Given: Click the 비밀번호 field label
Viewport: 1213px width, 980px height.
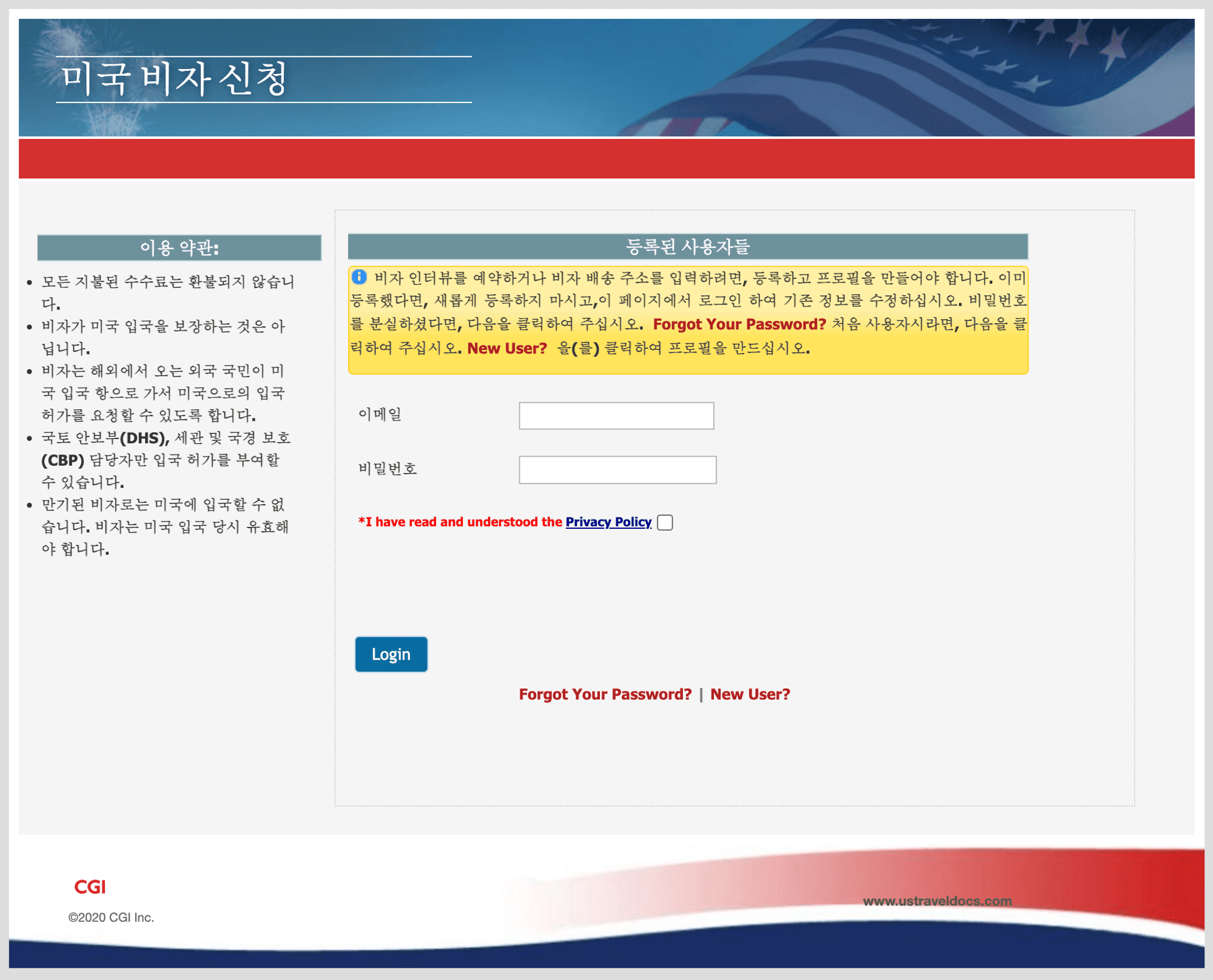Looking at the screenshot, I should click(388, 468).
